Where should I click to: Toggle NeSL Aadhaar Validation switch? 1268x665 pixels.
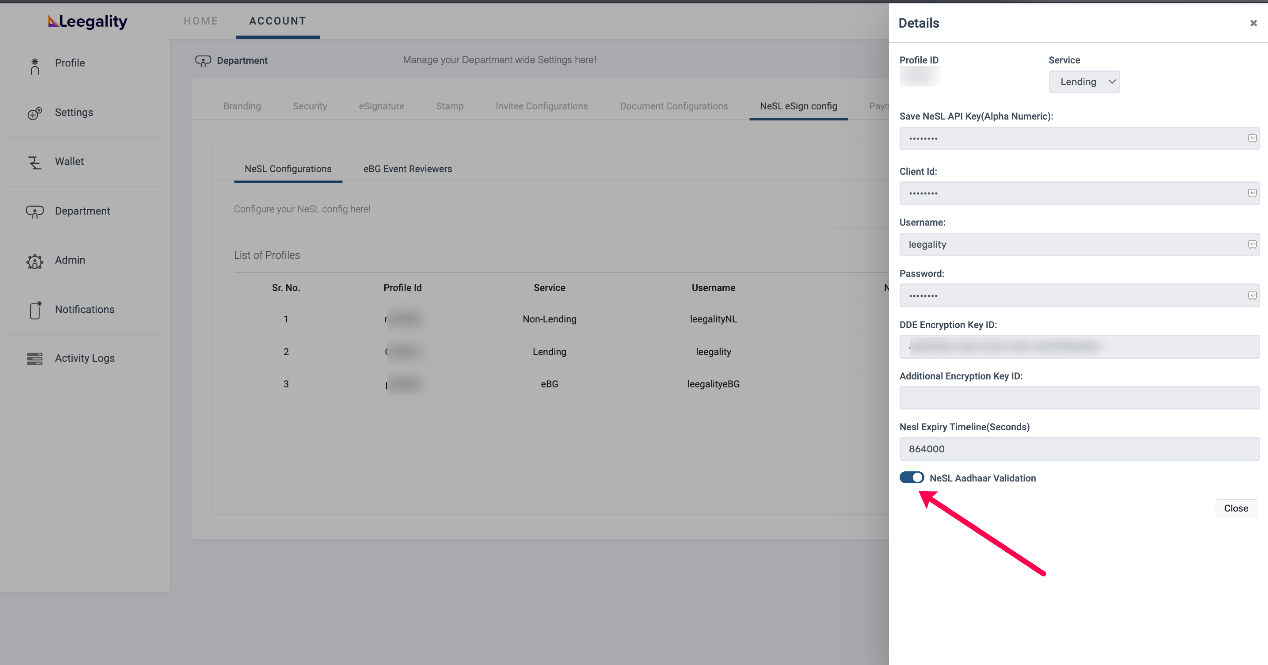[x=912, y=478]
